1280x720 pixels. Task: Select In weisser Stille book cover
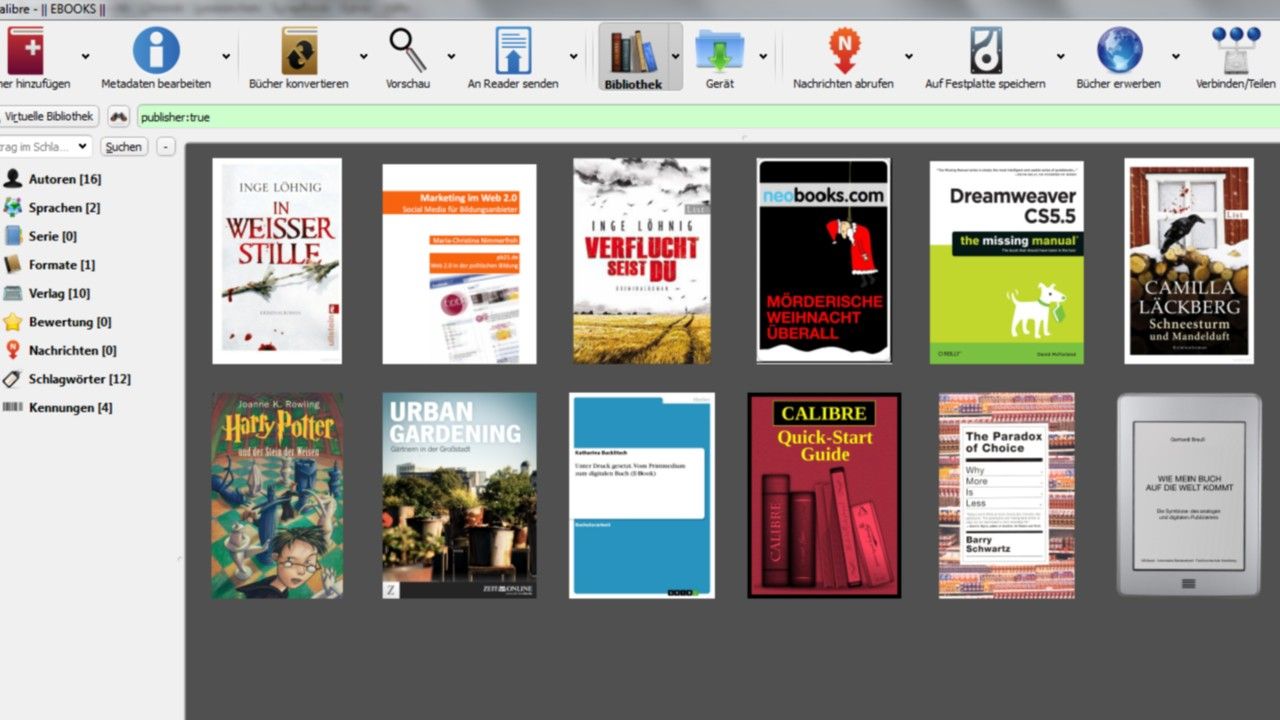pyautogui.click(x=277, y=261)
